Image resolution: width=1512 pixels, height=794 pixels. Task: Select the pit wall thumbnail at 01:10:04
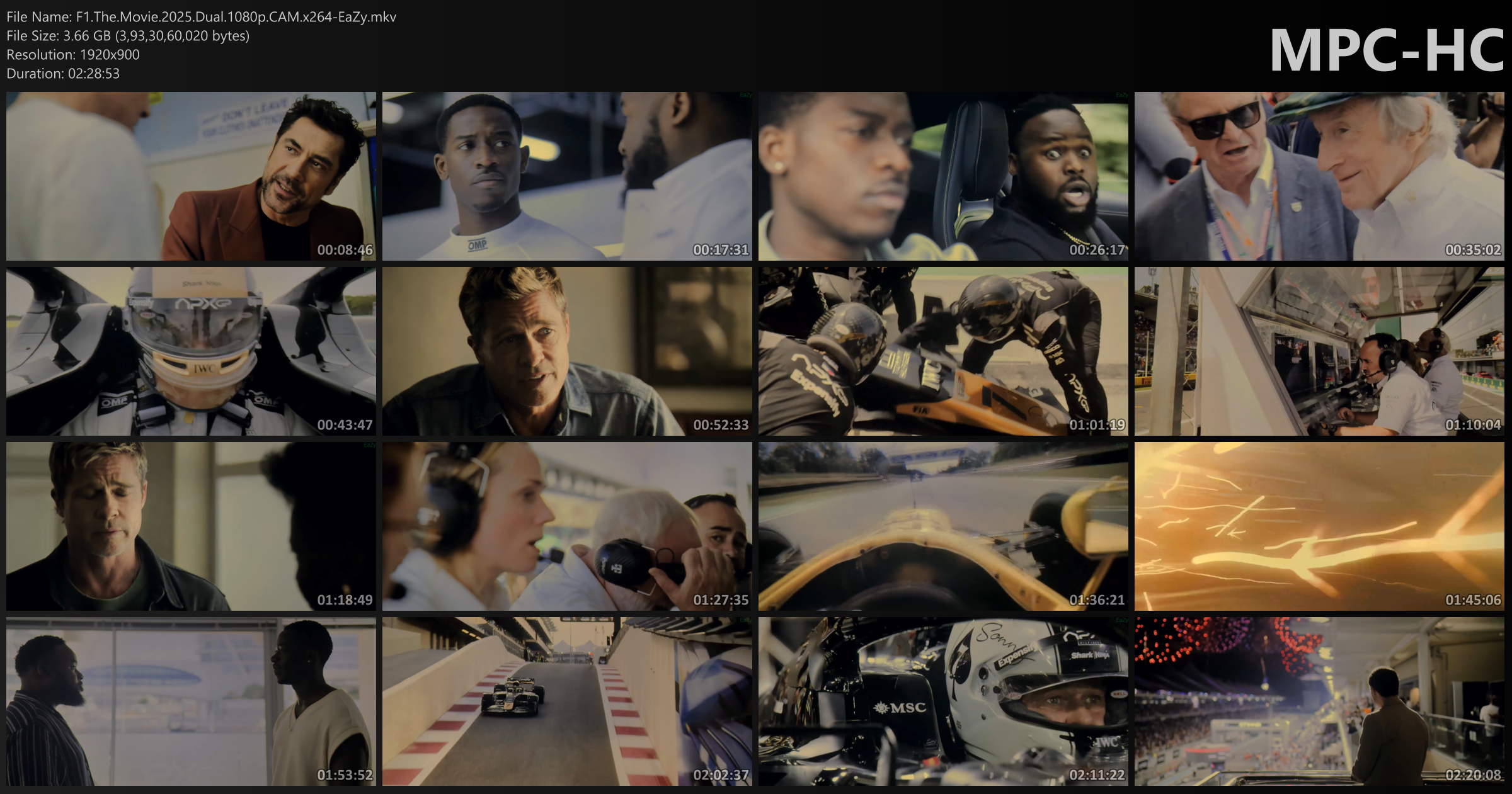(x=1319, y=351)
